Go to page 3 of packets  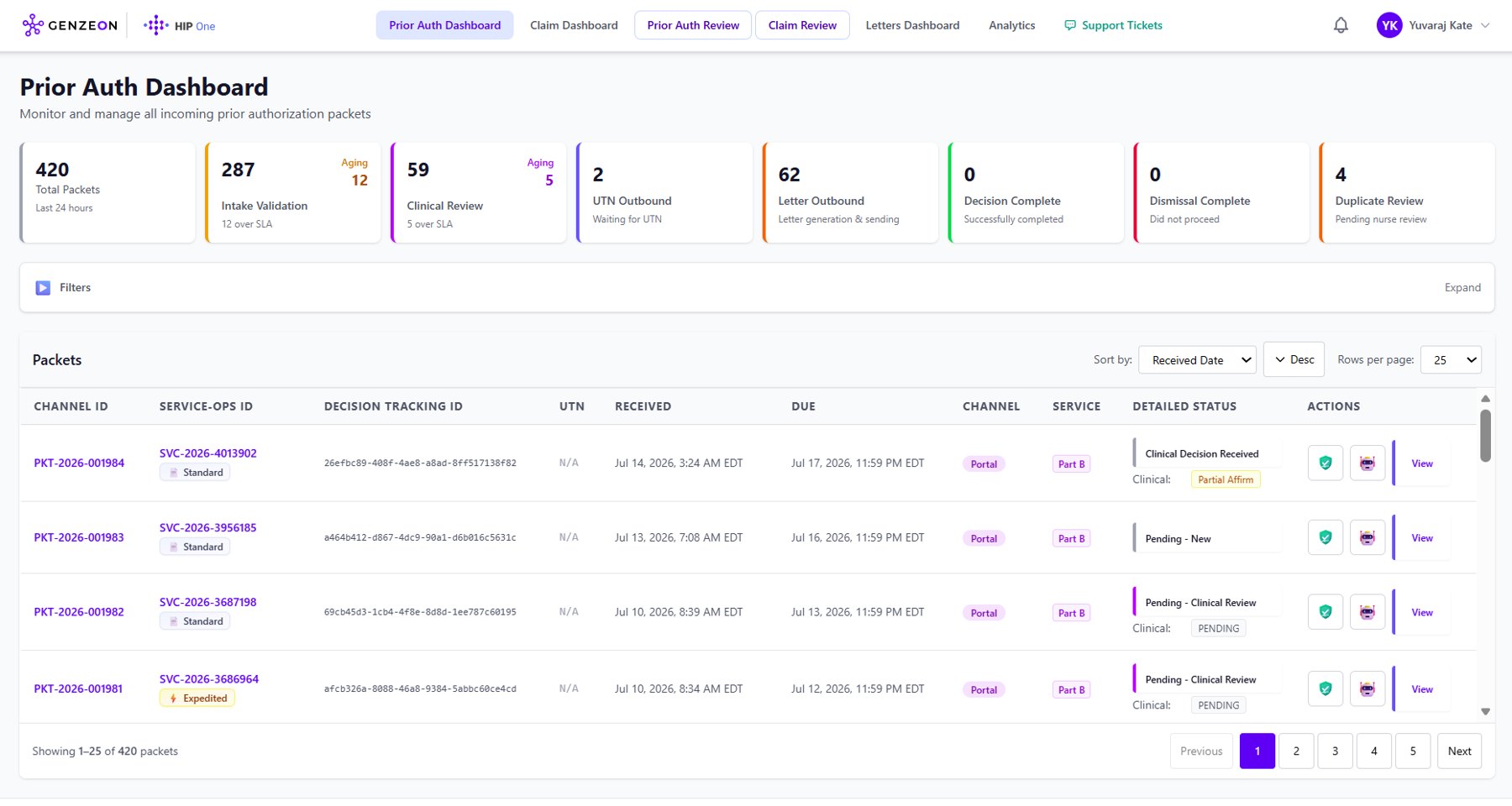coord(1335,751)
